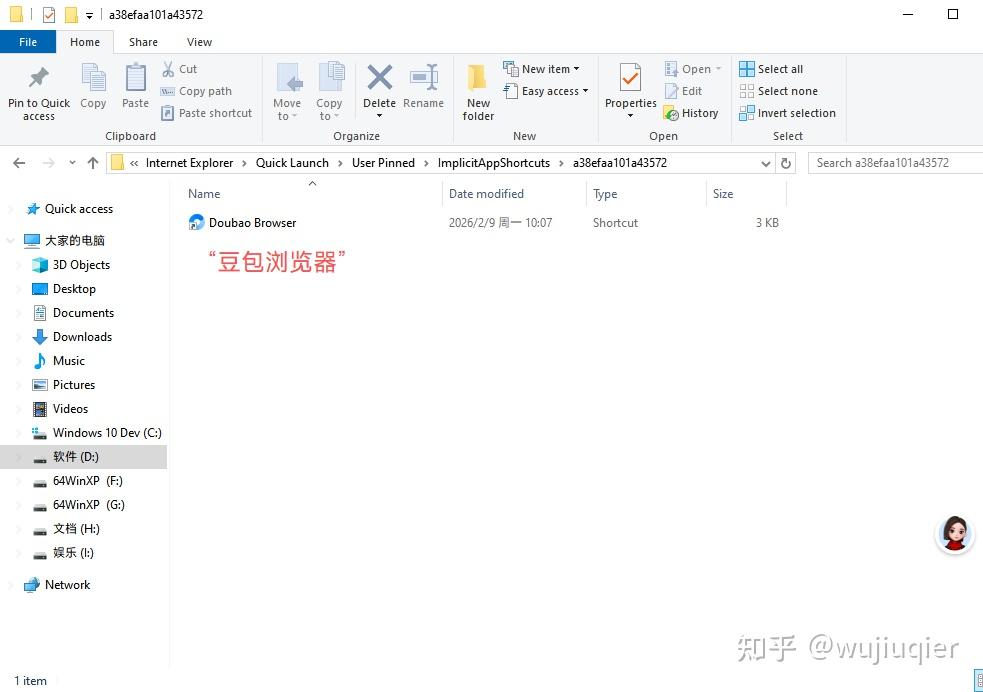The image size is (983, 692).
Task: Open 64WinXP (G:) drive
Action: 88,505
